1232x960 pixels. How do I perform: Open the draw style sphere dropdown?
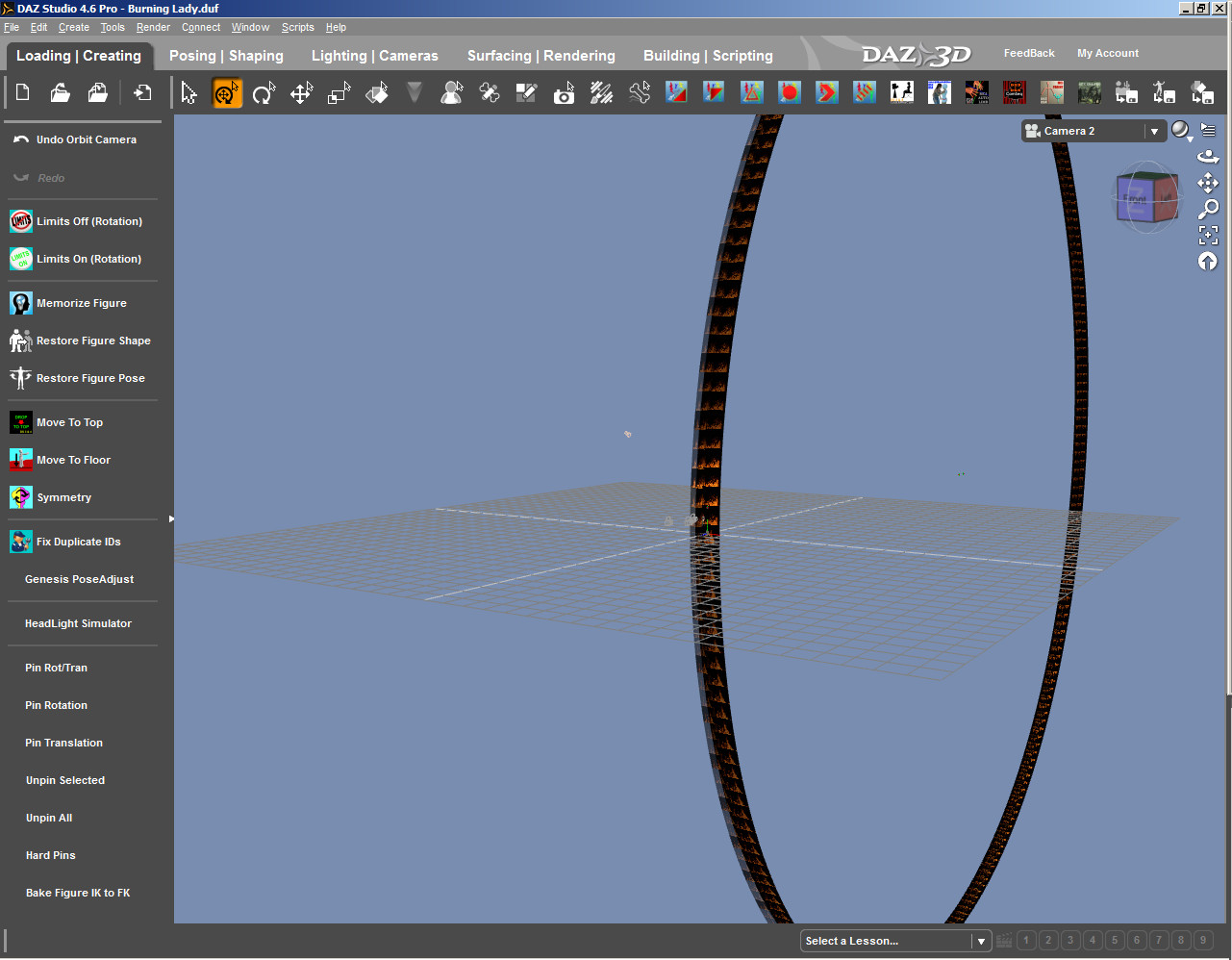1181,131
